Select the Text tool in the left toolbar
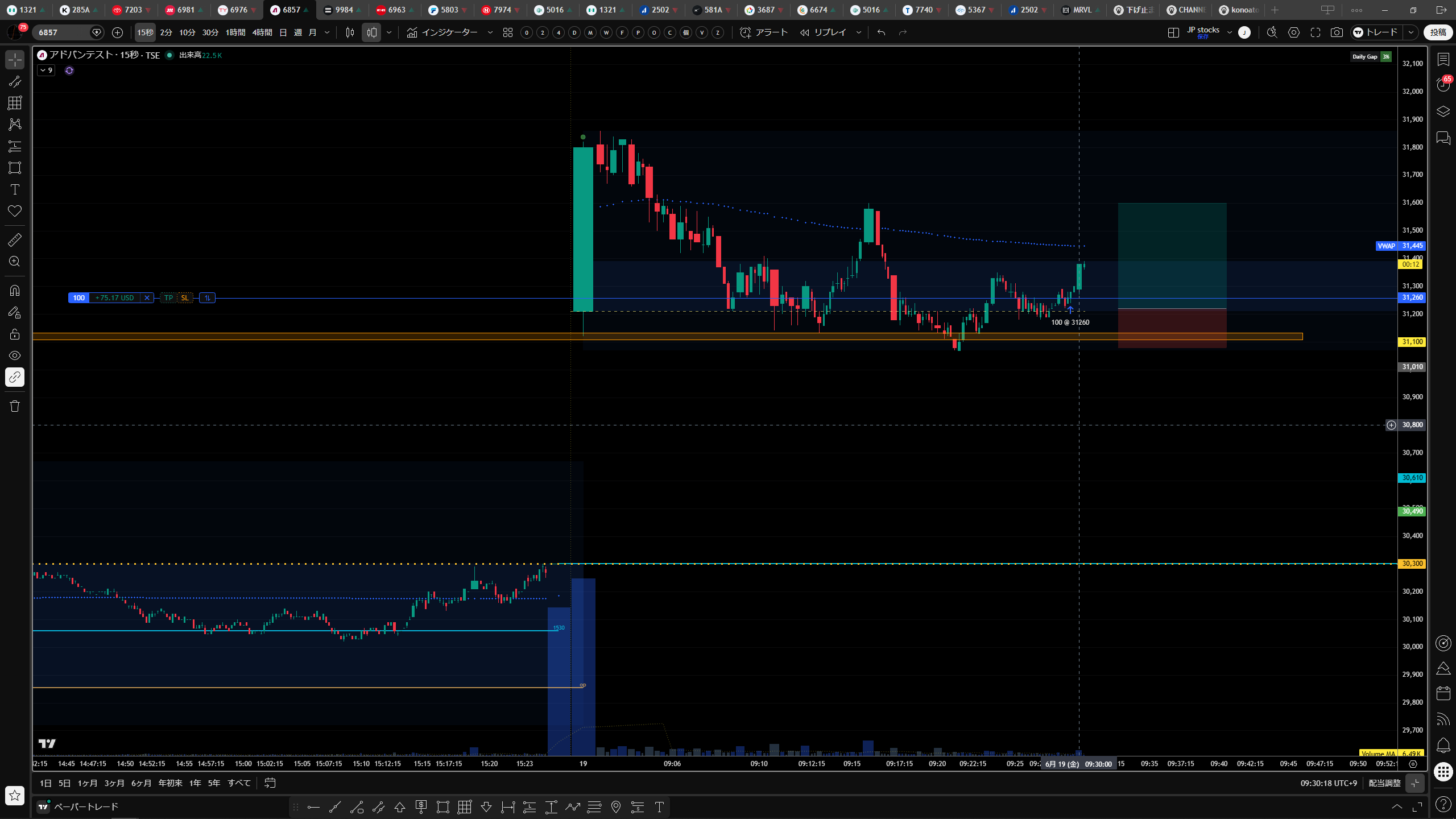The image size is (1456, 819). tap(15, 189)
